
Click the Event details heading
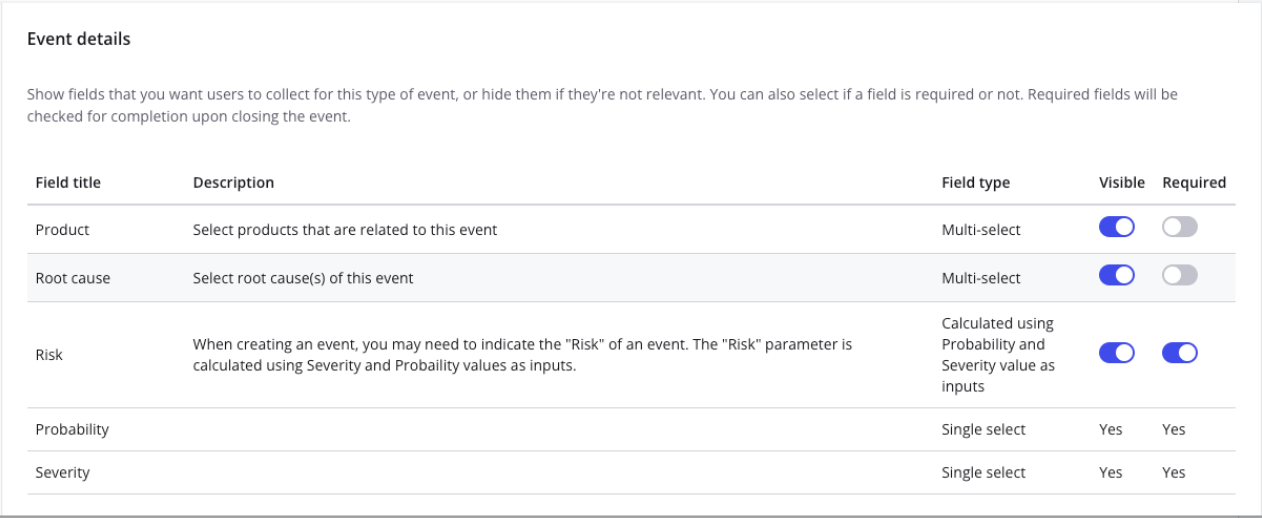click(79, 40)
